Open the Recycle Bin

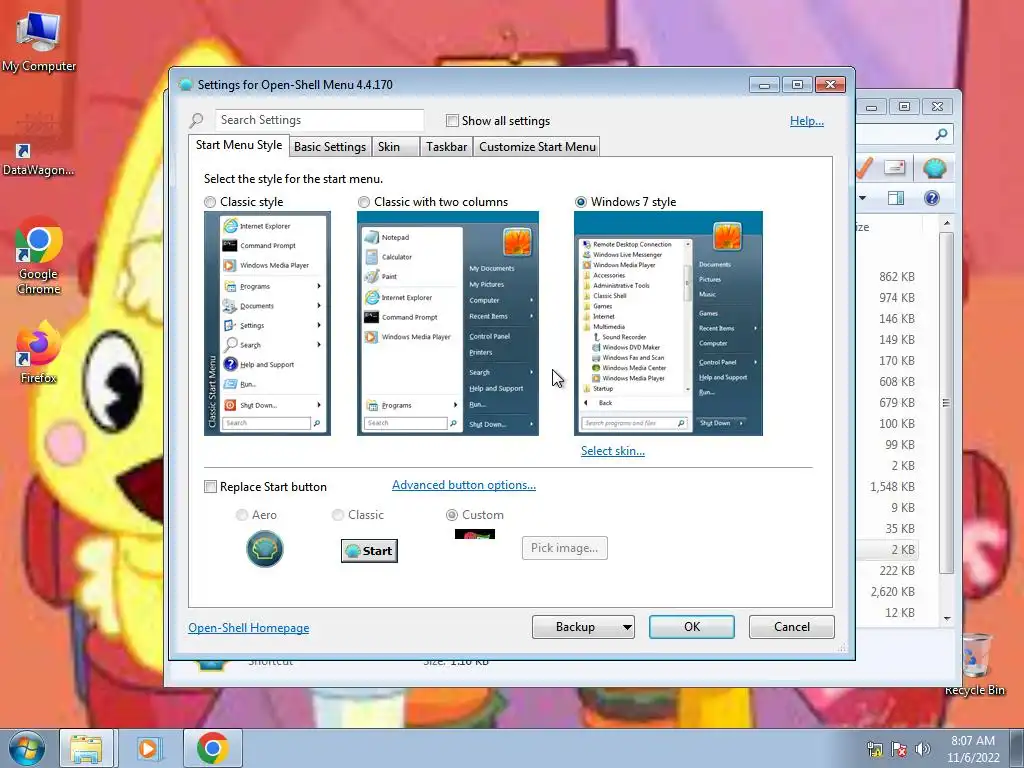[975, 664]
